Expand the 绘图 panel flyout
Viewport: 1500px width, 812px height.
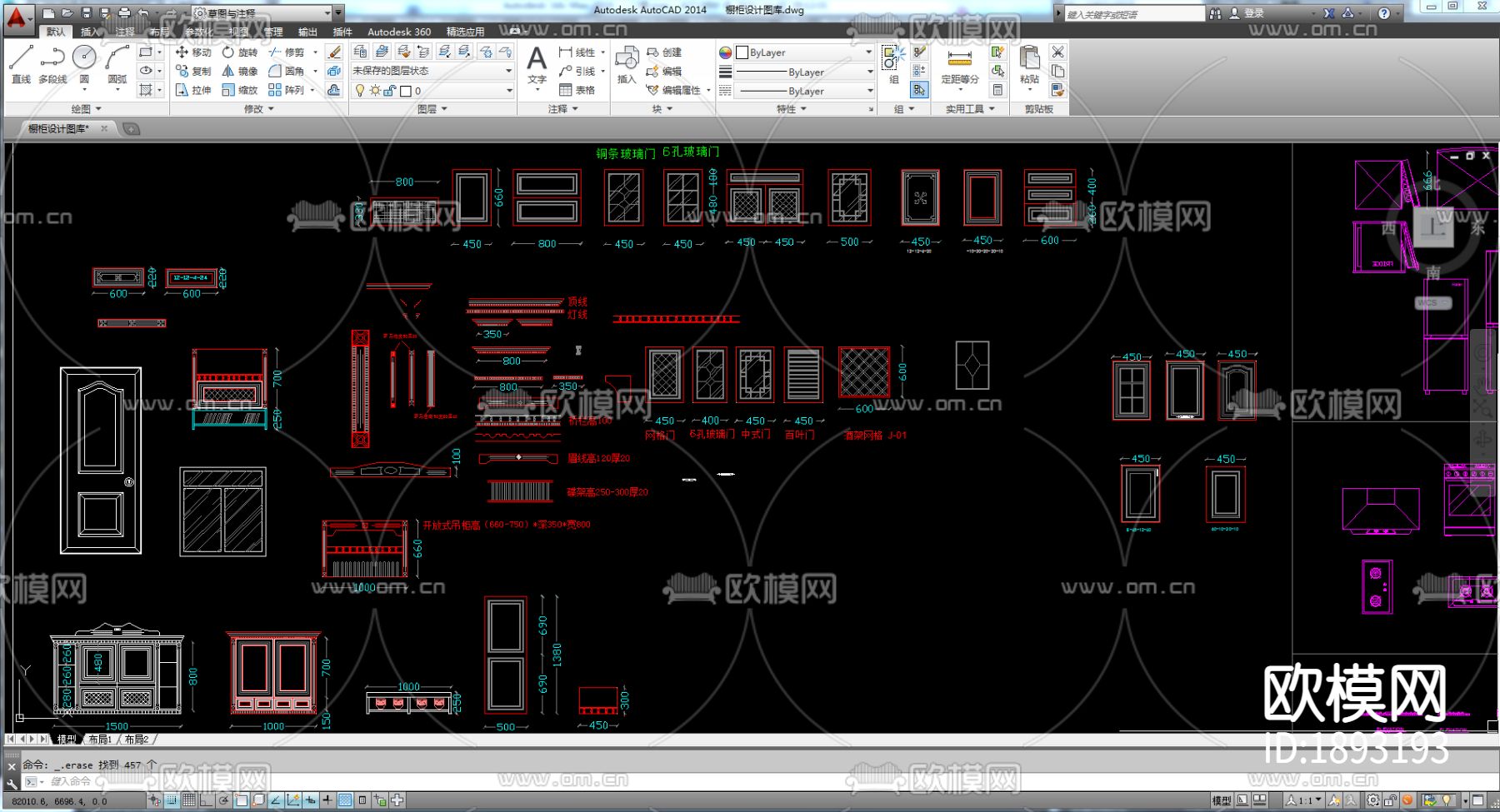click(86, 109)
